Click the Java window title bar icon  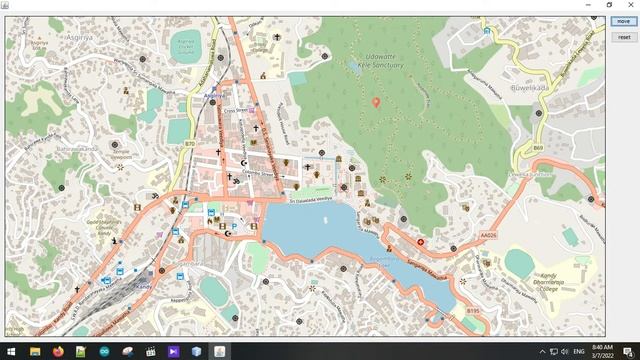point(5,5)
